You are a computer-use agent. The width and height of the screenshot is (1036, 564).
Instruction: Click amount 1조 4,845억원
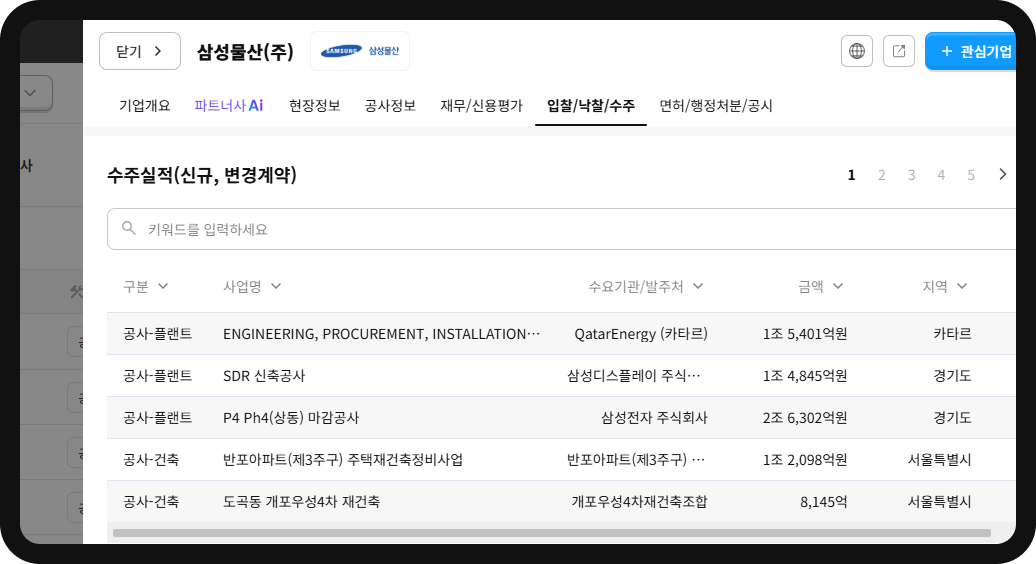(805, 376)
